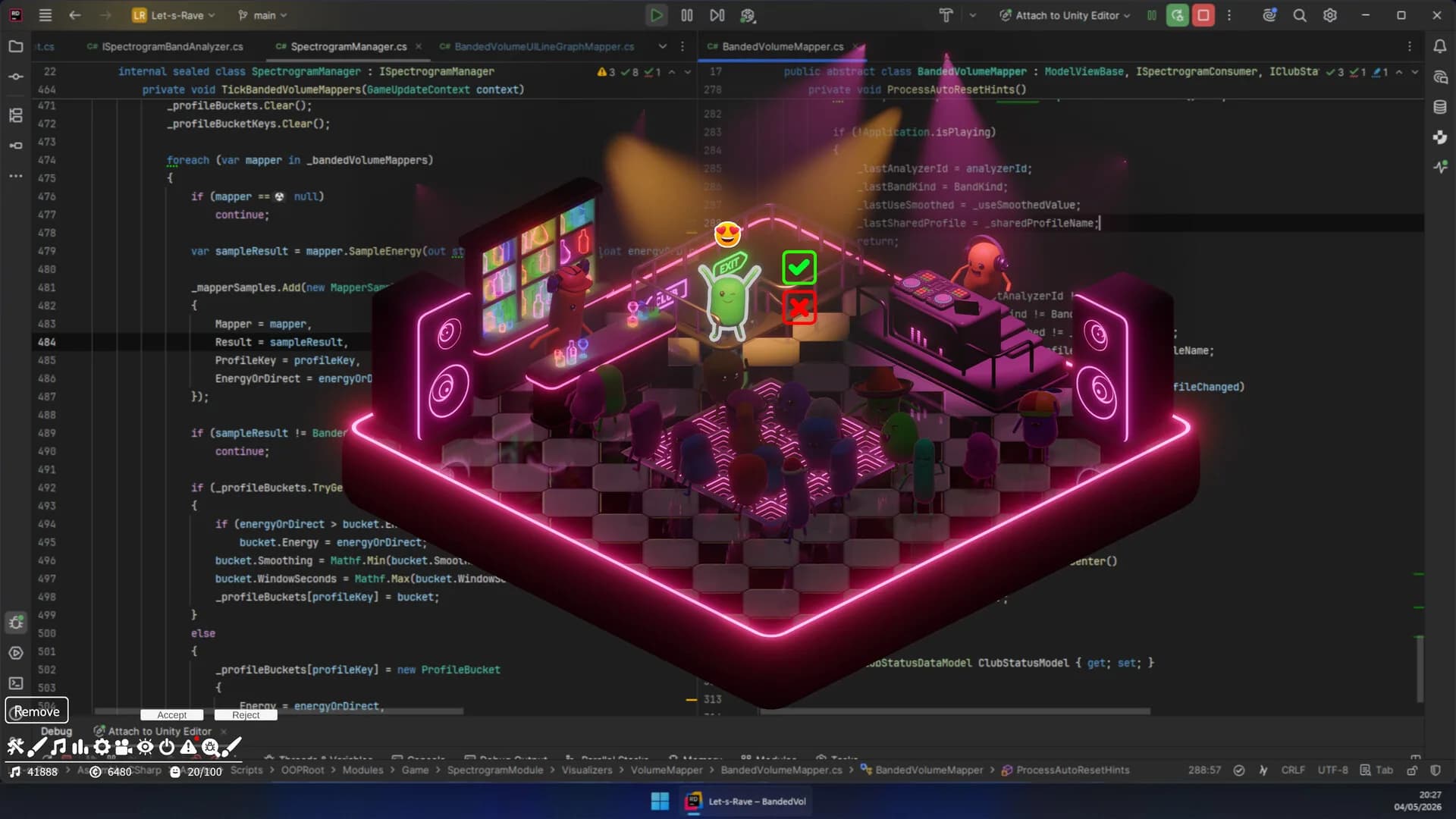Click the overlay bar chart icon
The image size is (1456, 819).
point(80,747)
